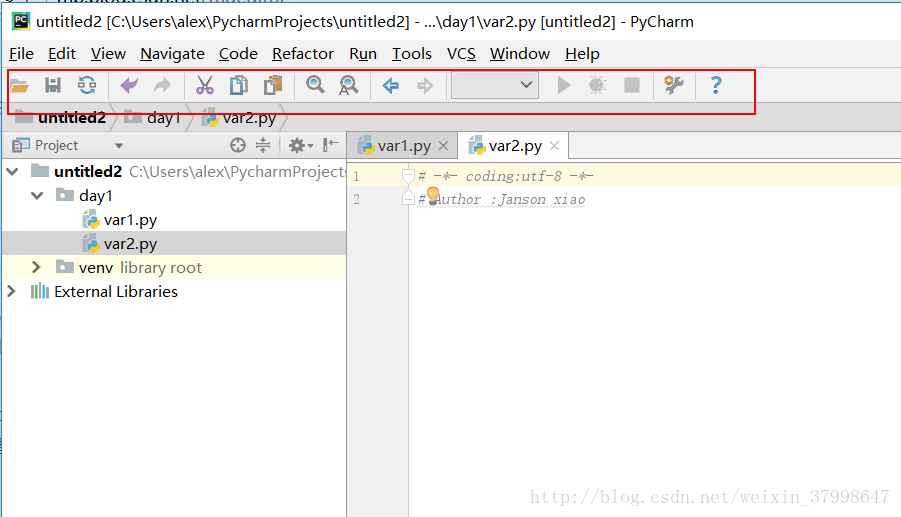Screen dimensions: 901x517
Task: Place cursor in Author Janson xiao line
Action: click(502, 199)
